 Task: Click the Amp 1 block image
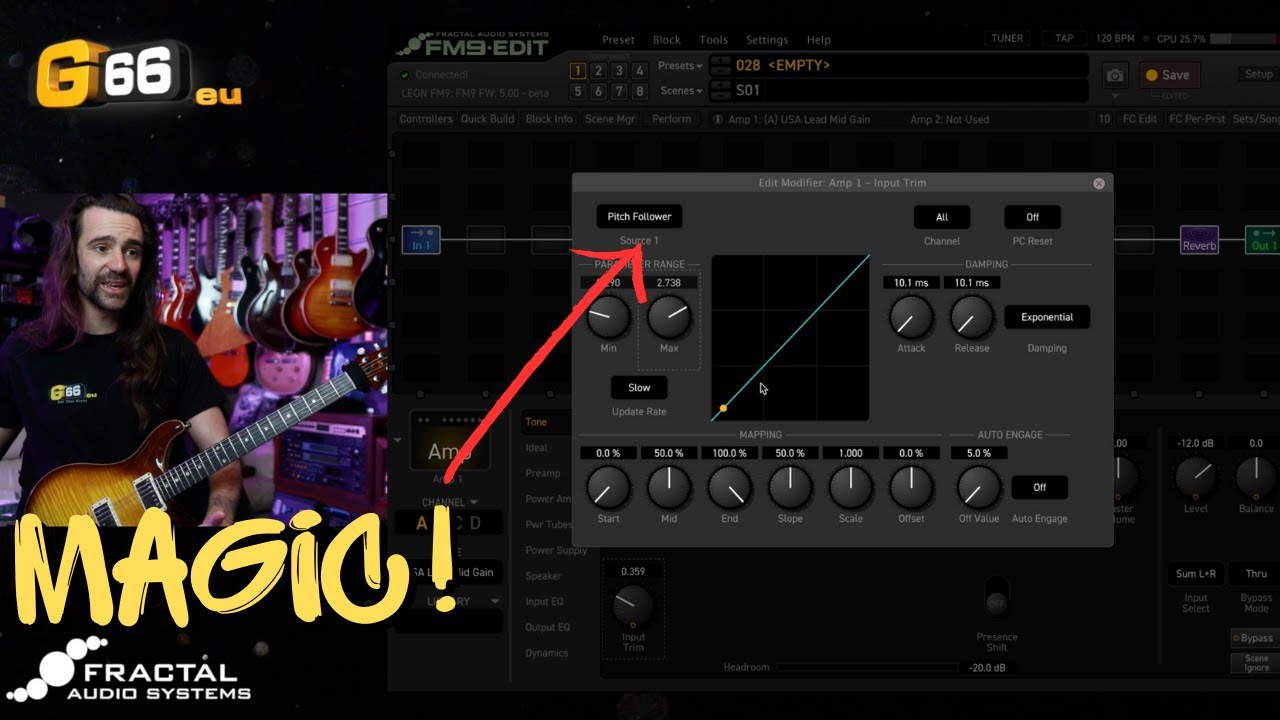[x=450, y=442]
